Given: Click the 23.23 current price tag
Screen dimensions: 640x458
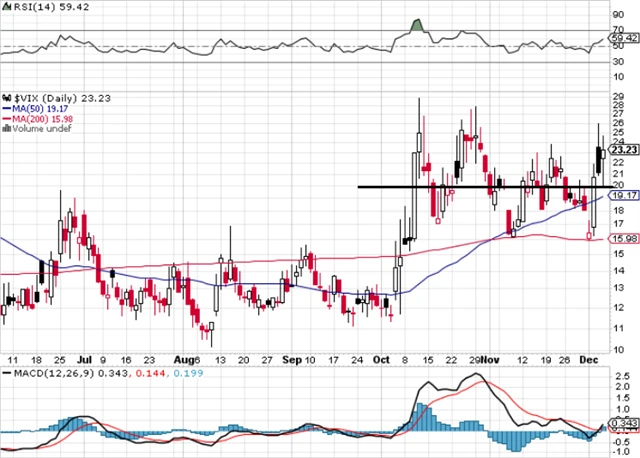Looking at the screenshot, I should tap(624, 149).
